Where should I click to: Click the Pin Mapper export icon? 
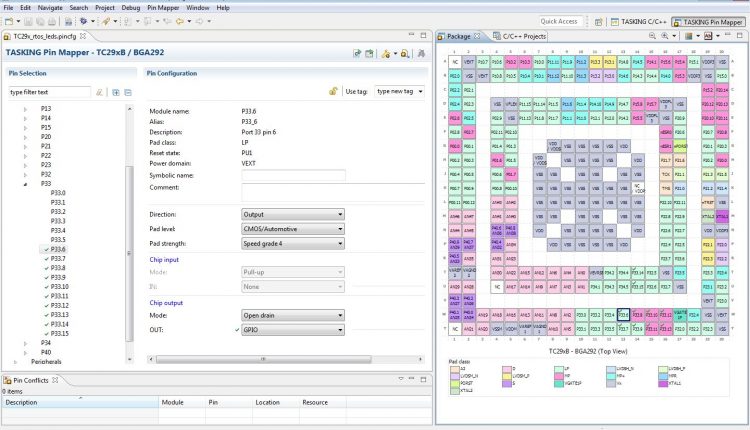[357, 54]
